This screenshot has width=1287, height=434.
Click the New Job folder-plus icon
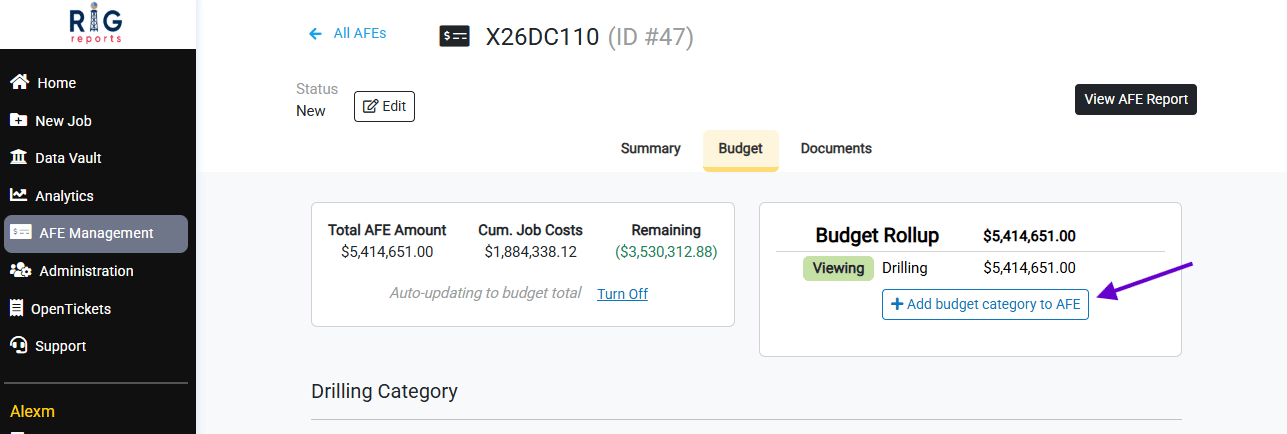click(x=18, y=120)
